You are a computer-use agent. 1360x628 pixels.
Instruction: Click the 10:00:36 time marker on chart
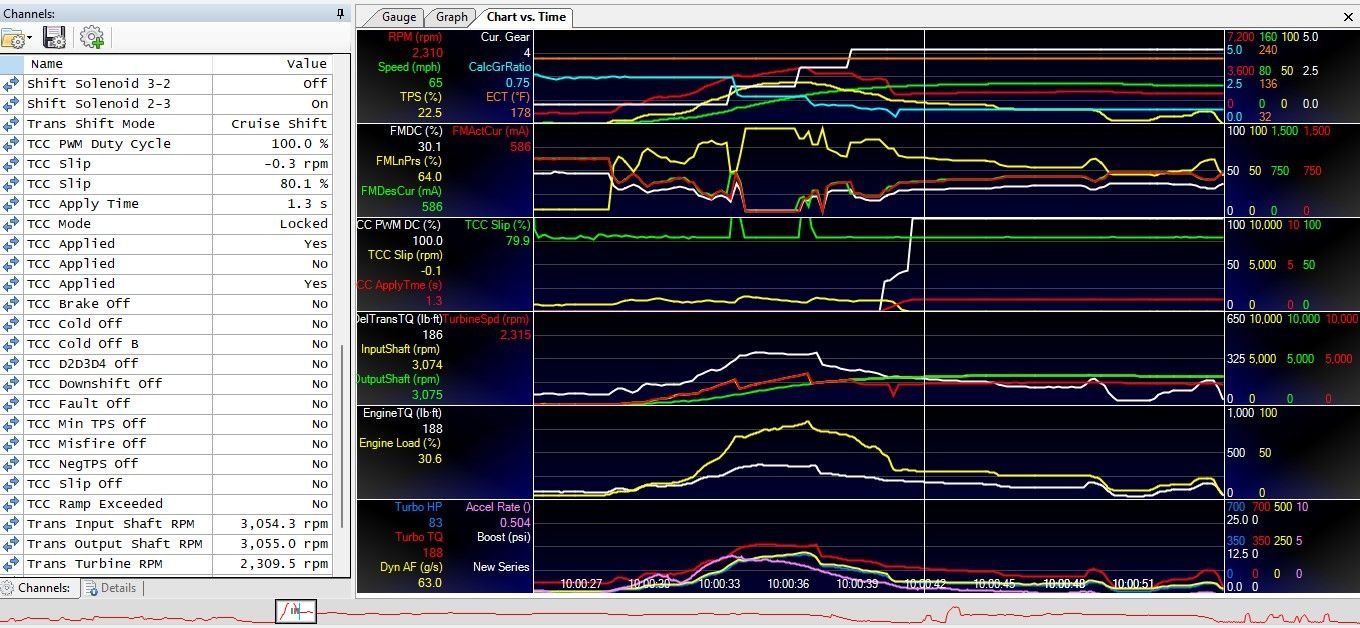pos(788,584)
